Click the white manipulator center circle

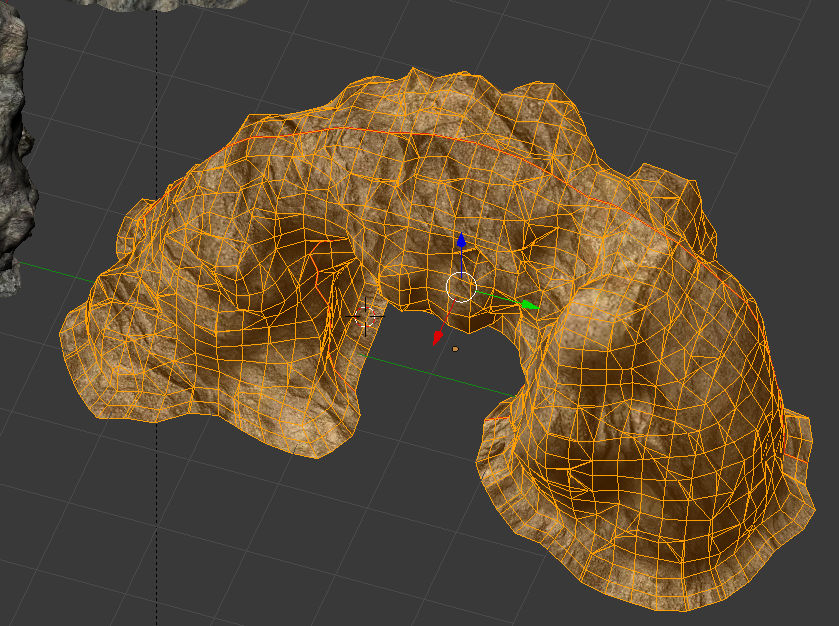click(x=461, y=287)
